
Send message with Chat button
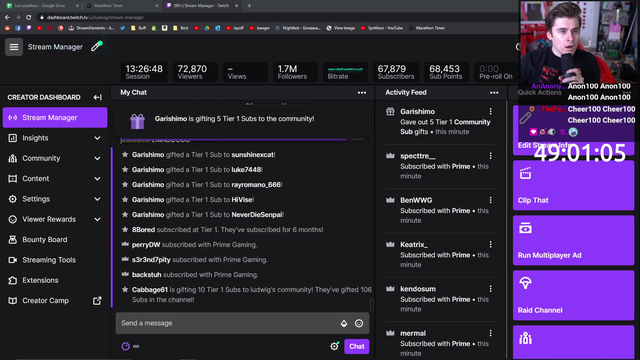tap(356, 346)
